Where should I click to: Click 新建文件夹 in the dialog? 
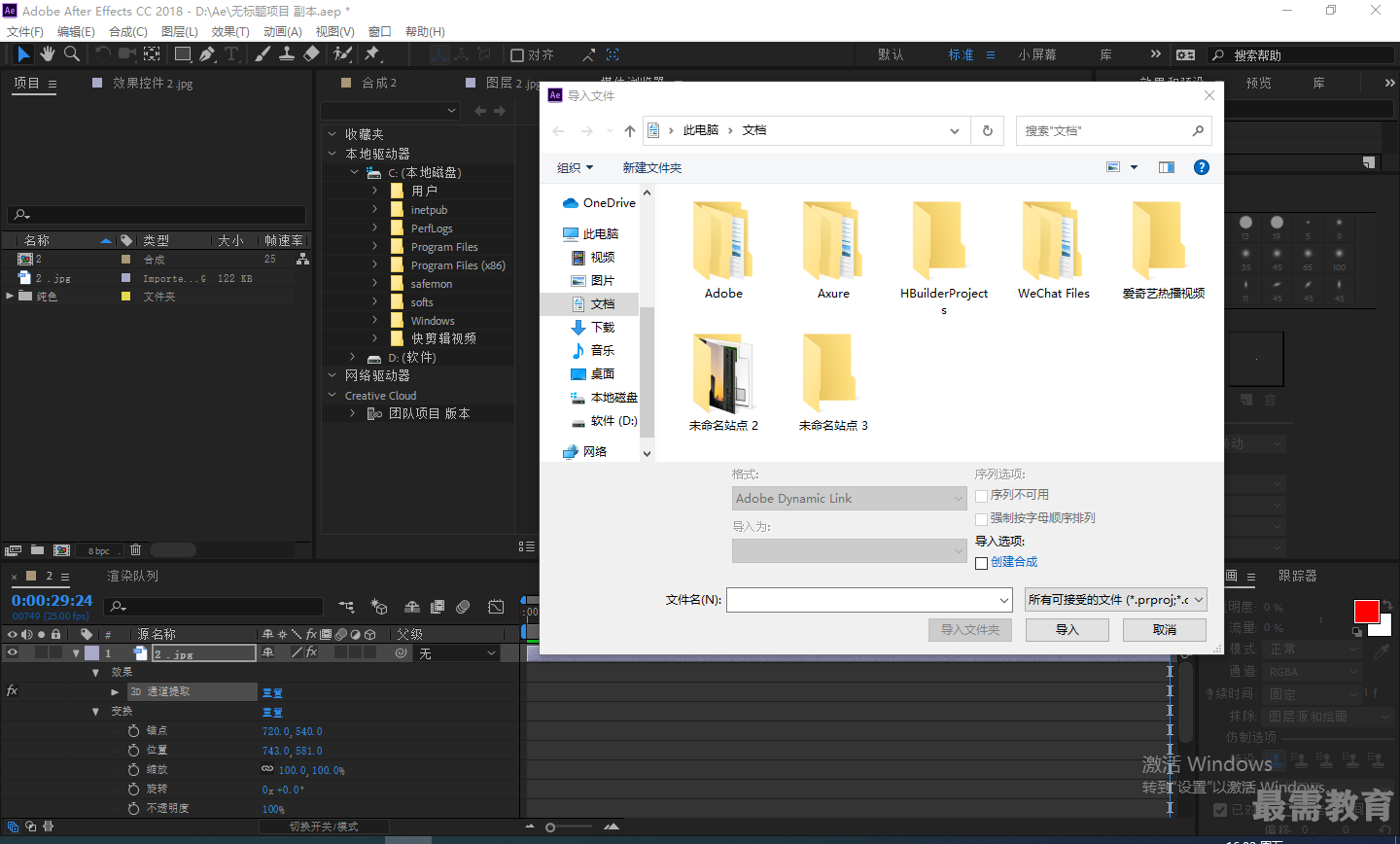click(x=652, y=168)
